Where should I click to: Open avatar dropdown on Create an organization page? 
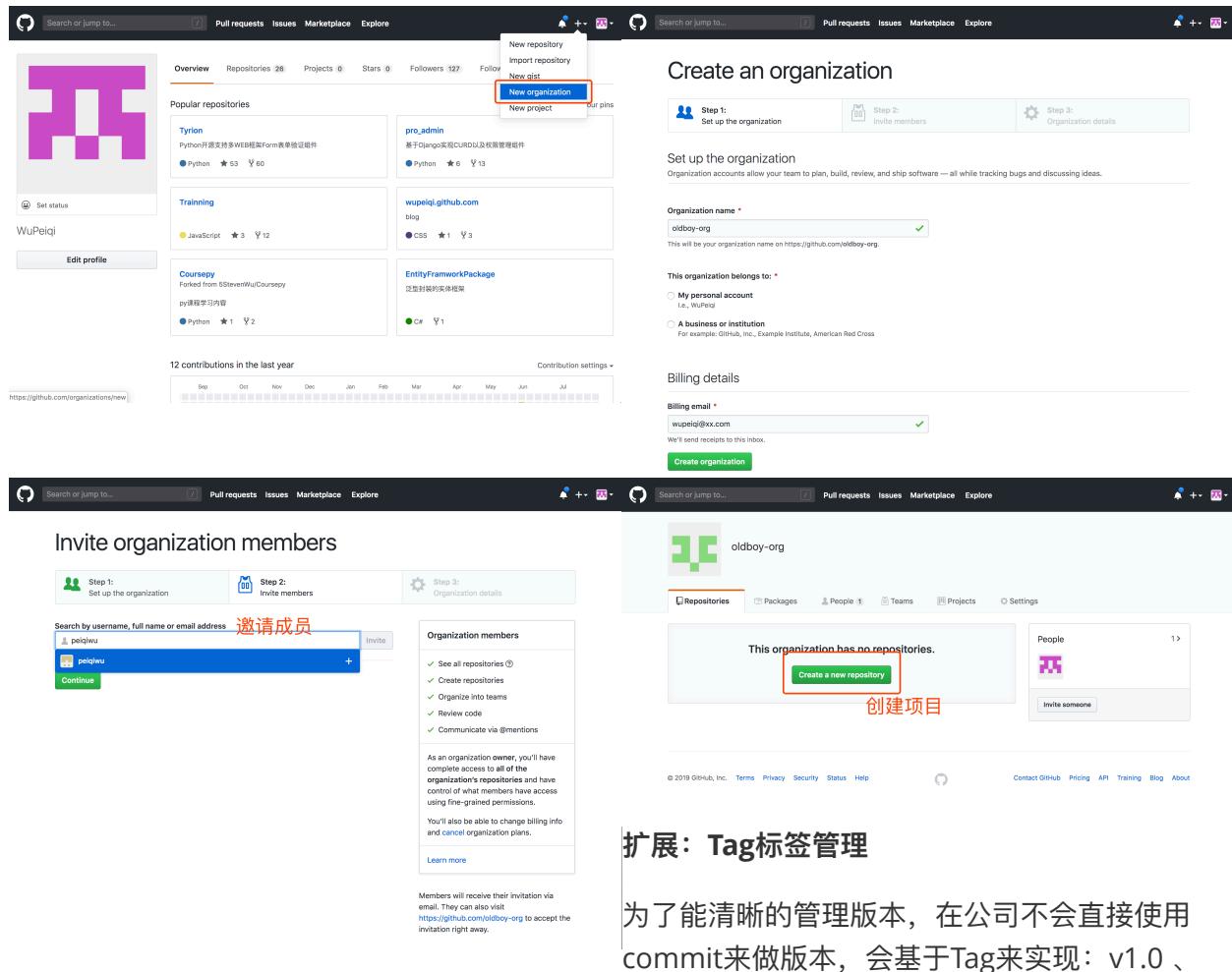coord(1218,23)
